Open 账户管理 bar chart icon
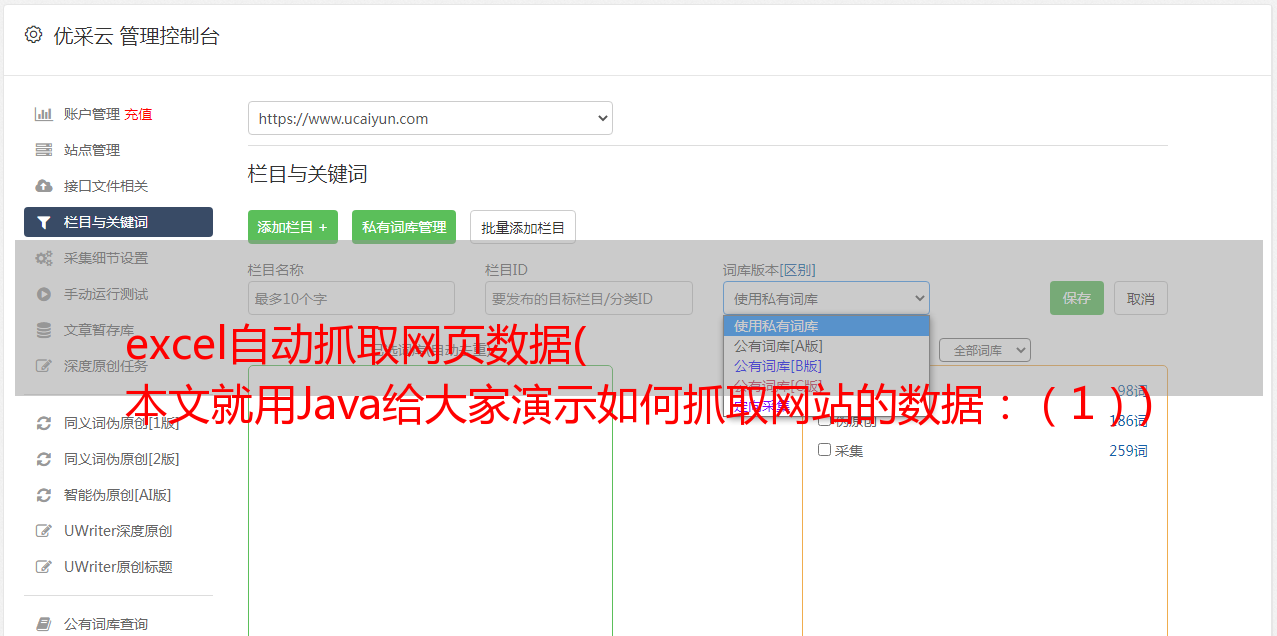Screen dimensions: 1277x636 pyautogui.click(x=43, y=114)
